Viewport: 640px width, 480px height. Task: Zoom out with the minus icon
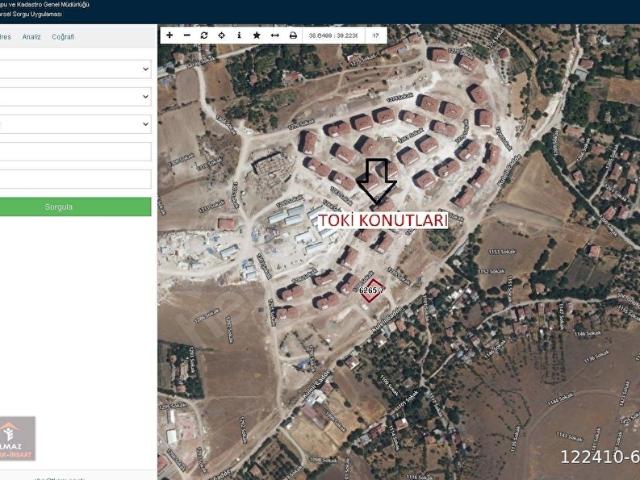pyautogui.click(x=187, y=36)
